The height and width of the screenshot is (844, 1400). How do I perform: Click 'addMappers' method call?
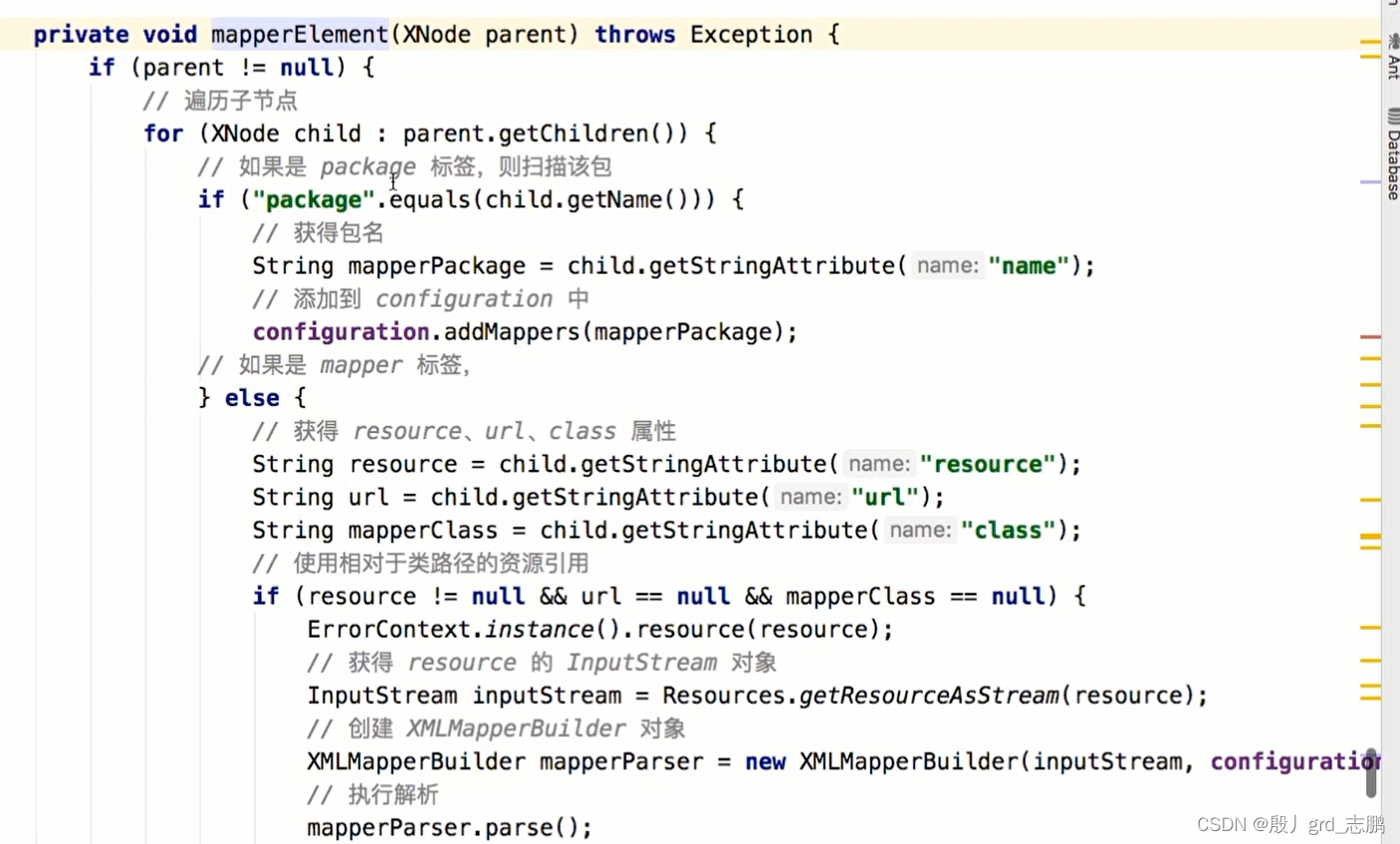[511, 331]
